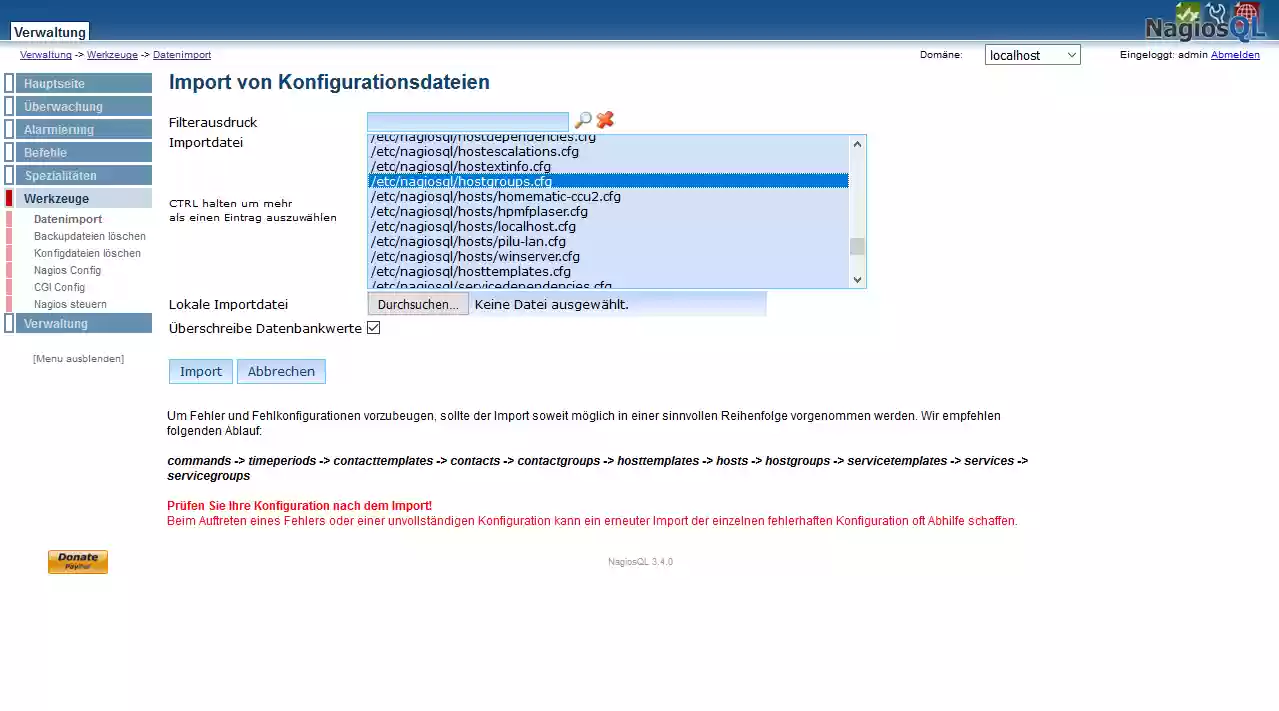This screenshot has height=711, width=1279.
Task: Click the PayPal Donate button
Action: click(78, 562)
